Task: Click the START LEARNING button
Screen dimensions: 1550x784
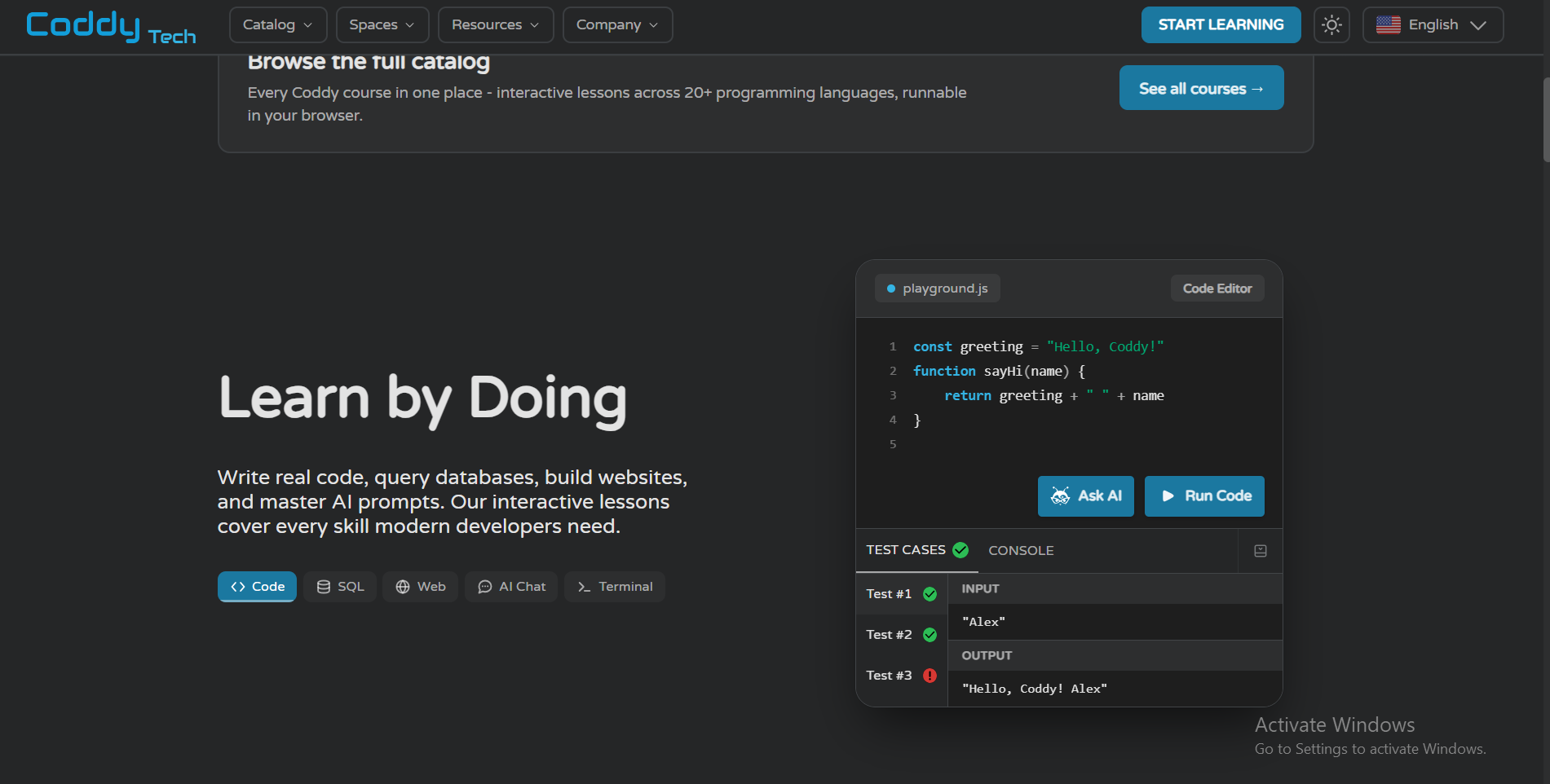Action: [1221, 24]
